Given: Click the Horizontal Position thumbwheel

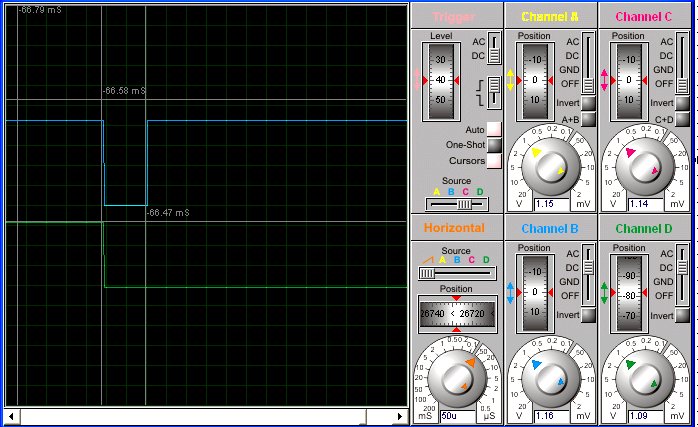Looking at the screenshot, I should [457, 313].
